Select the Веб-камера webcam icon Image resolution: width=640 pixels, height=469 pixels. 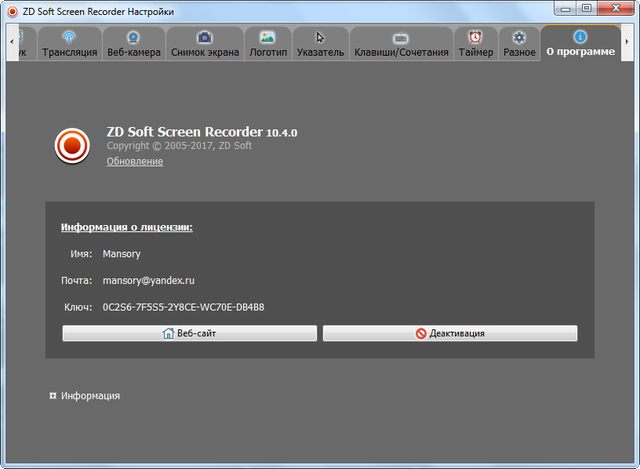133,37
